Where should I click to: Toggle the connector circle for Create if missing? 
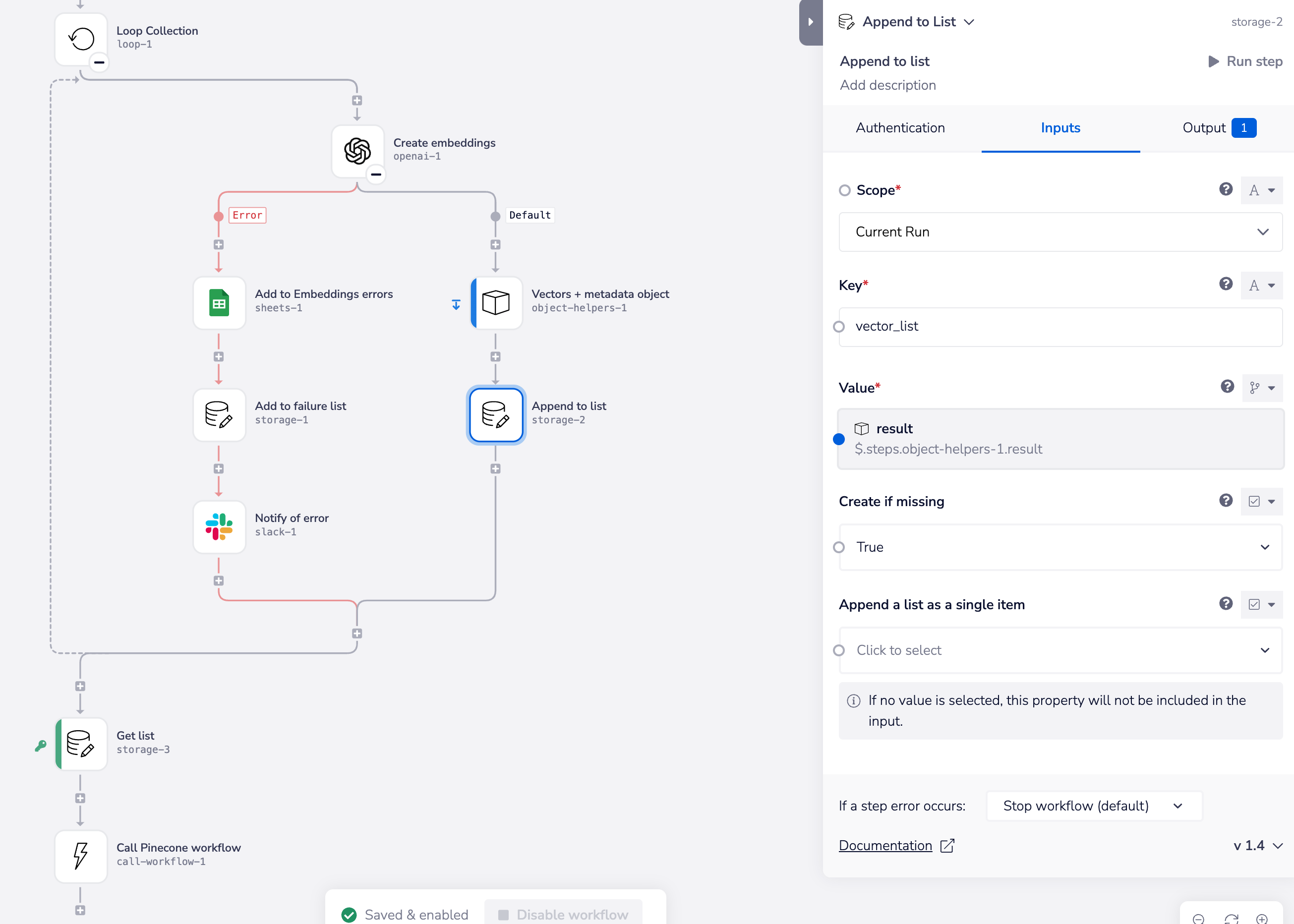(839, 547)
